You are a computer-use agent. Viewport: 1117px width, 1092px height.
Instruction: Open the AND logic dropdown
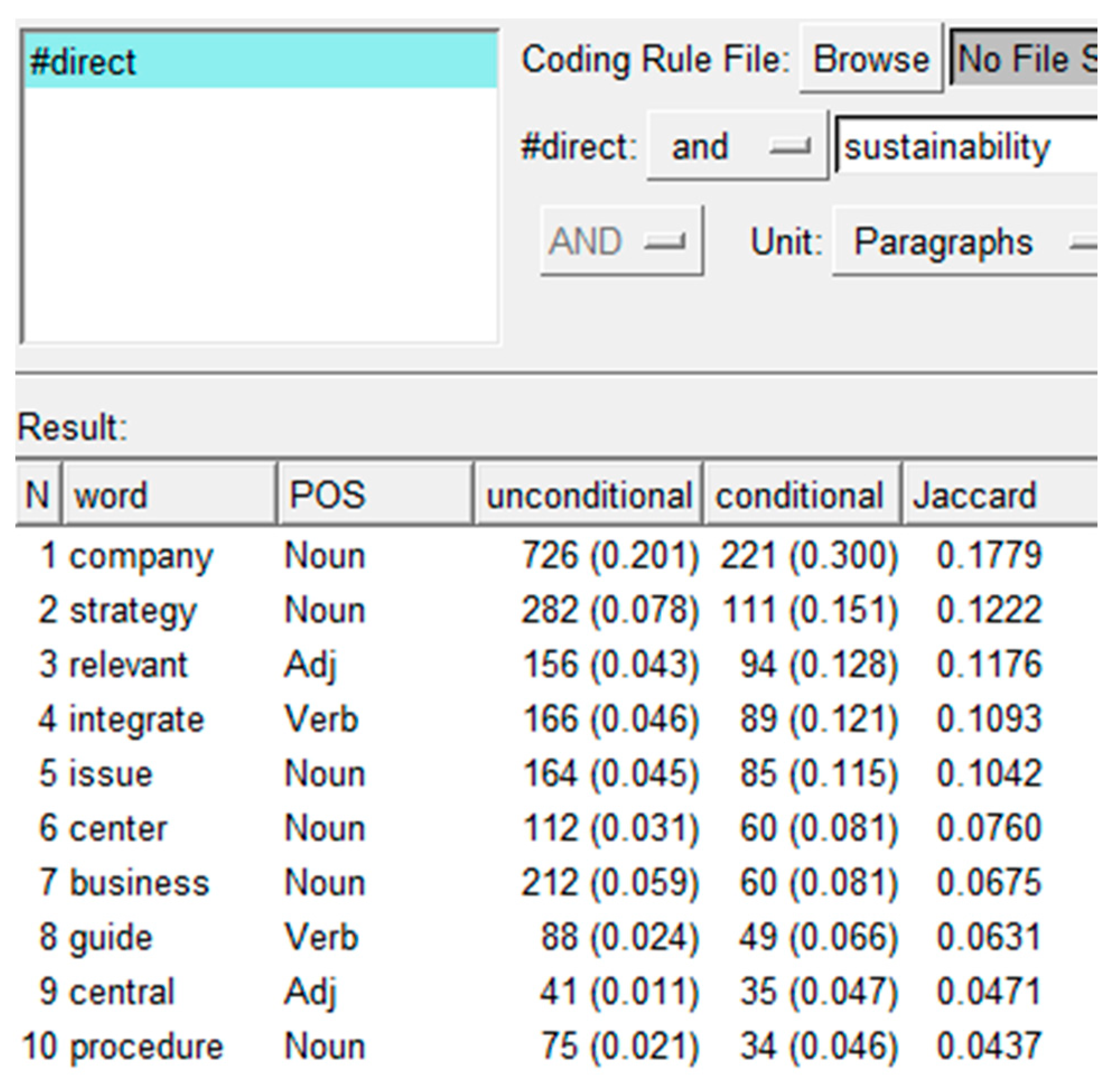point(621,241)
